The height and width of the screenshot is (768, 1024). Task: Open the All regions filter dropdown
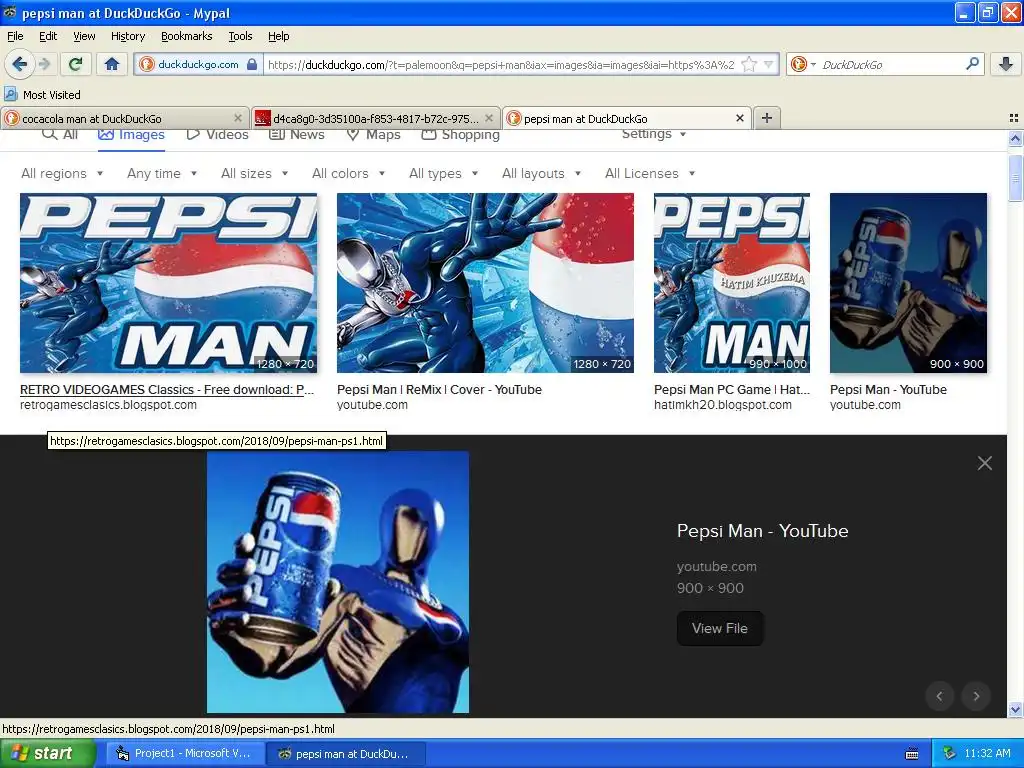click(62, 173)
